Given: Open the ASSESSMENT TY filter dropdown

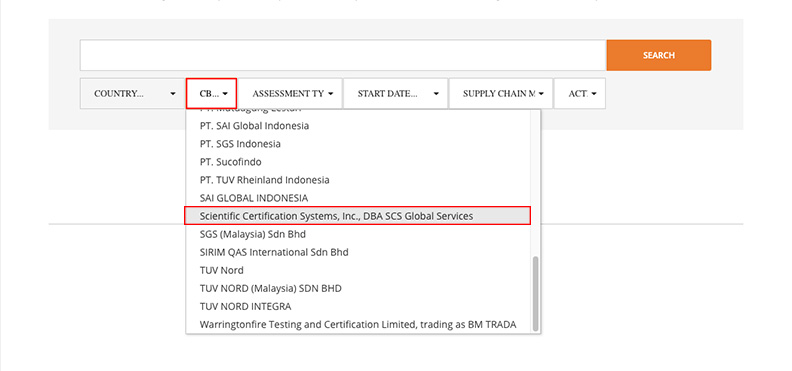Looking at the screenshot, I should [x=290, y=93].
